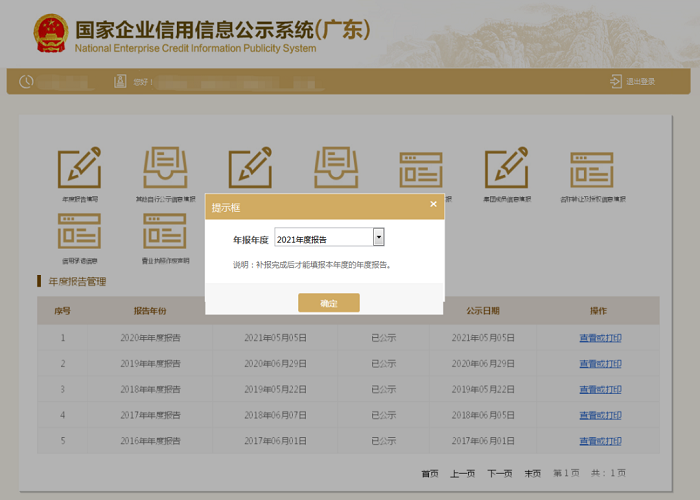Screen dimensions: 700x500
Task: Click the 报告年份 column header
Action: tap(150, 310)
